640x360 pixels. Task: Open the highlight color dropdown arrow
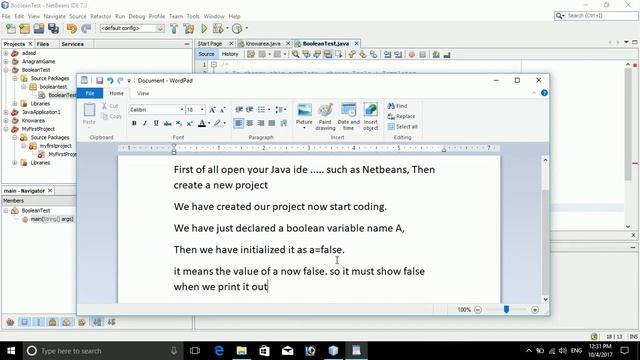(x=224, y=123)
